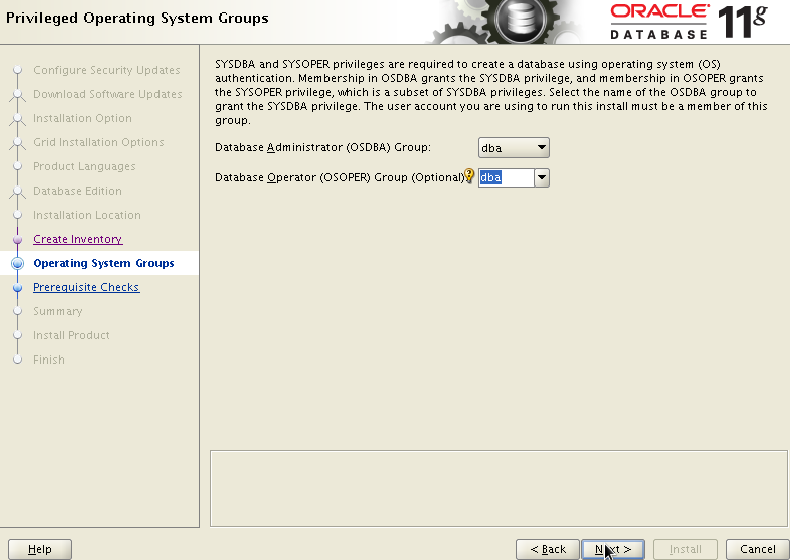Expand the Database Operator (OSOPER) Group arrow
790x560 pixels.
point(542,177)
